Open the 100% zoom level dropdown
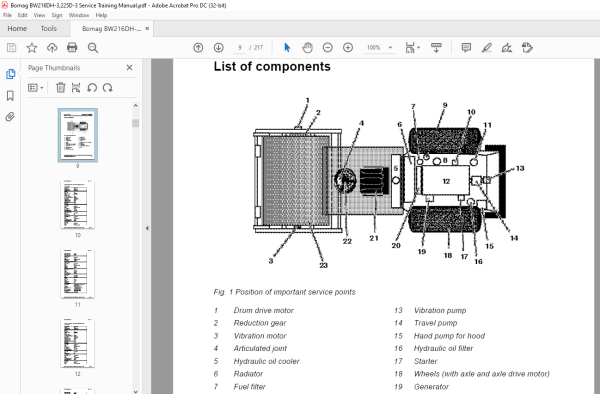 (x=390, y=48)
